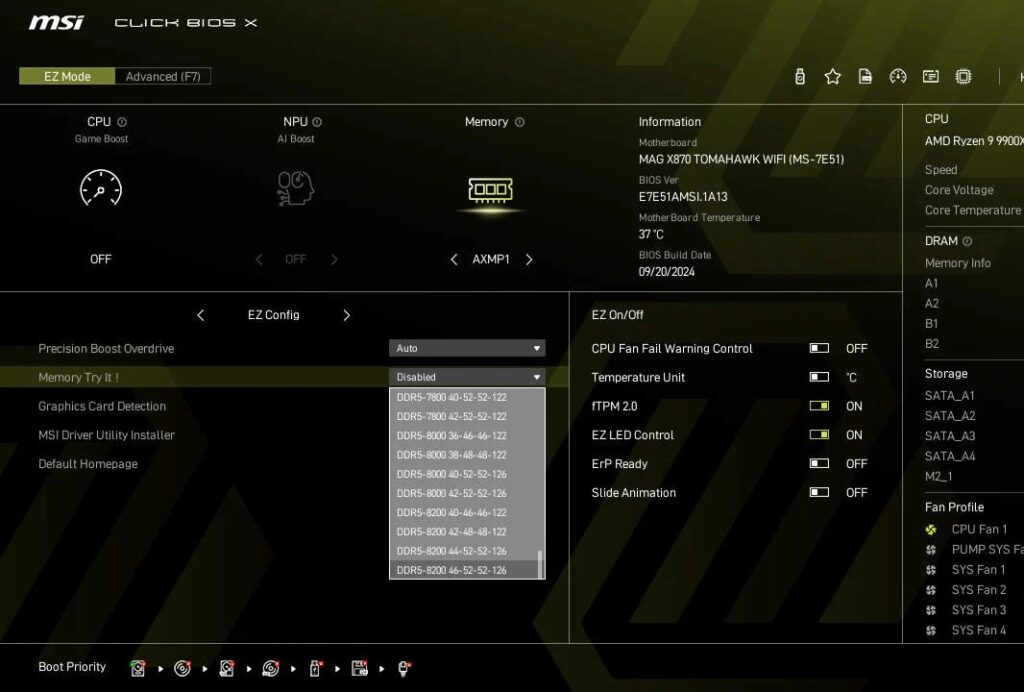Click the hardware monitor gauge icon
The height and width of the screenshot is (692, 1024).
click(898, 76)
